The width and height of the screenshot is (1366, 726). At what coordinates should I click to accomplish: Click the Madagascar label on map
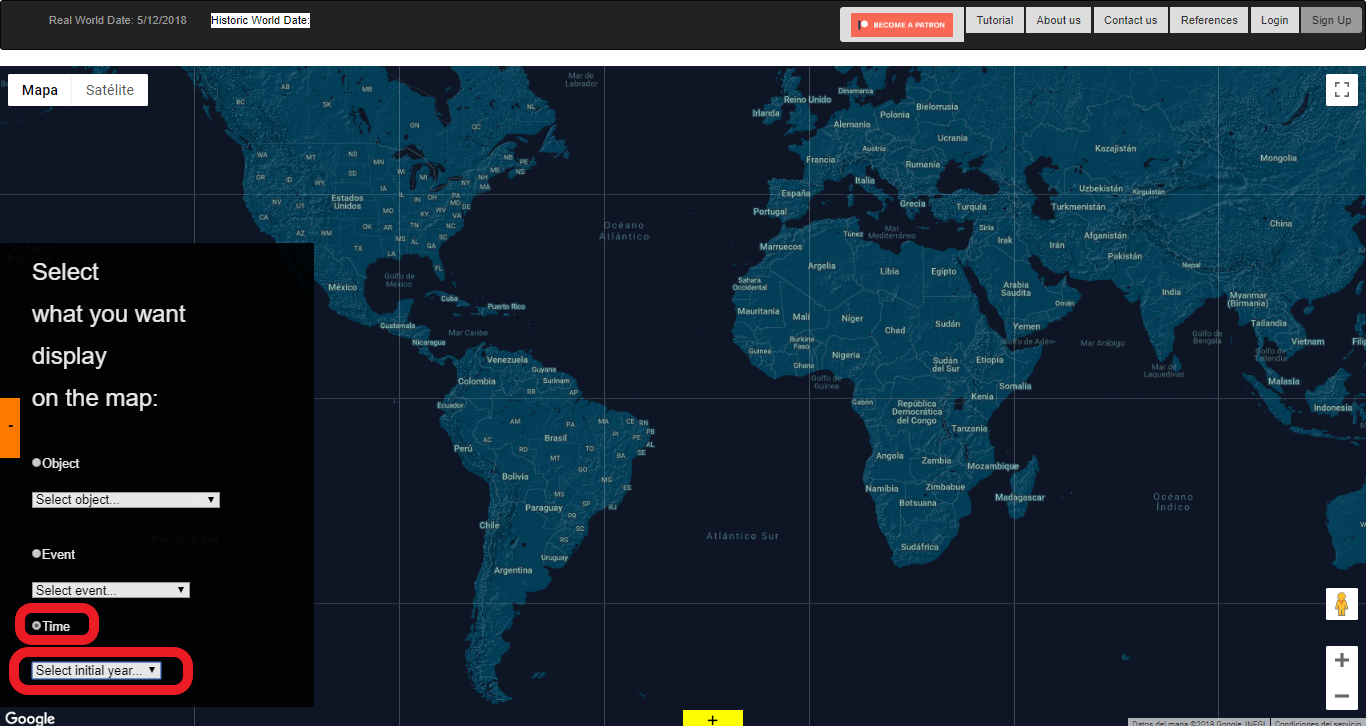point(1020,497)
